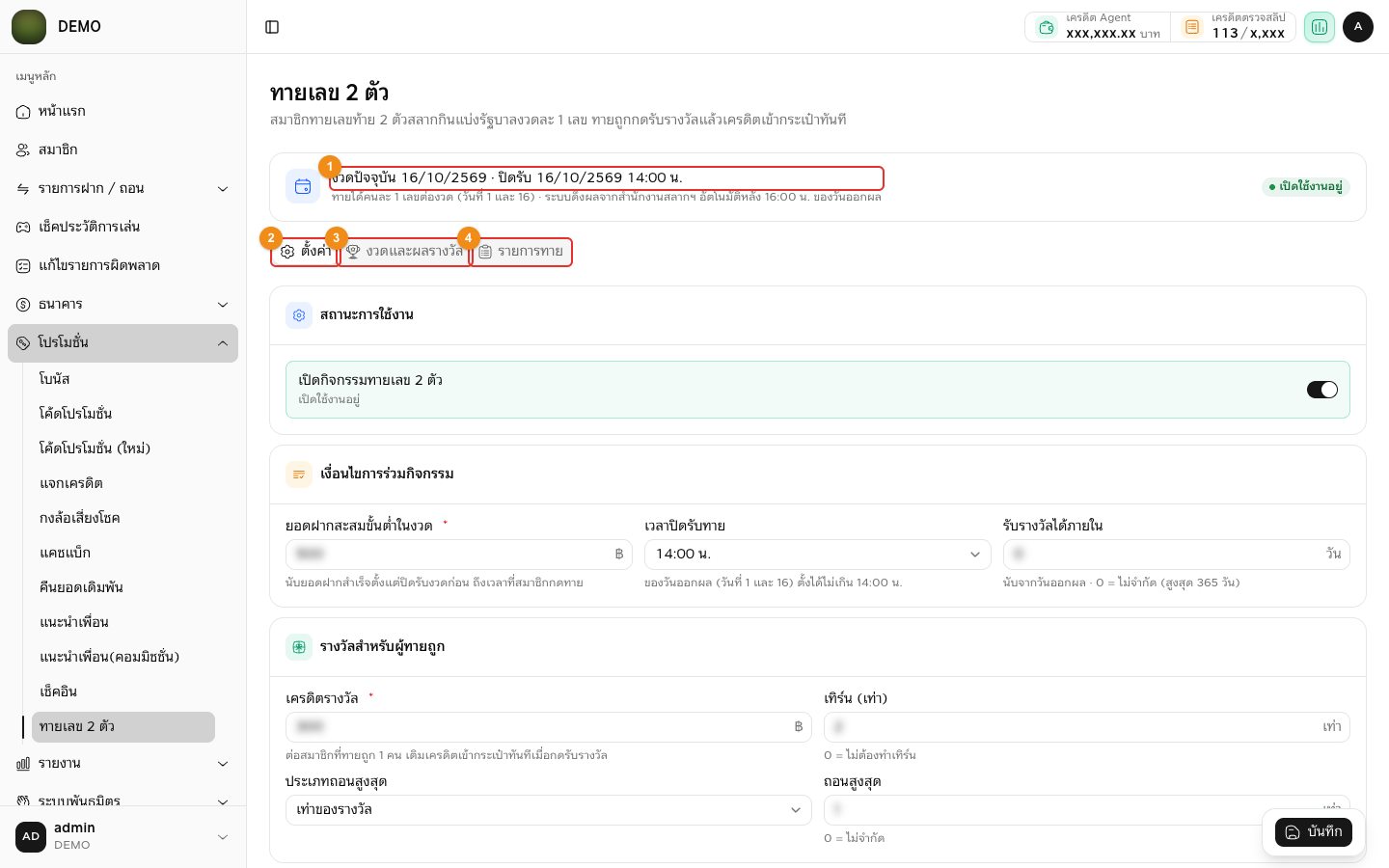Open แคชแบ็ก link
Viewport: 1389px width, 868px height.
[x=123, y=554]
